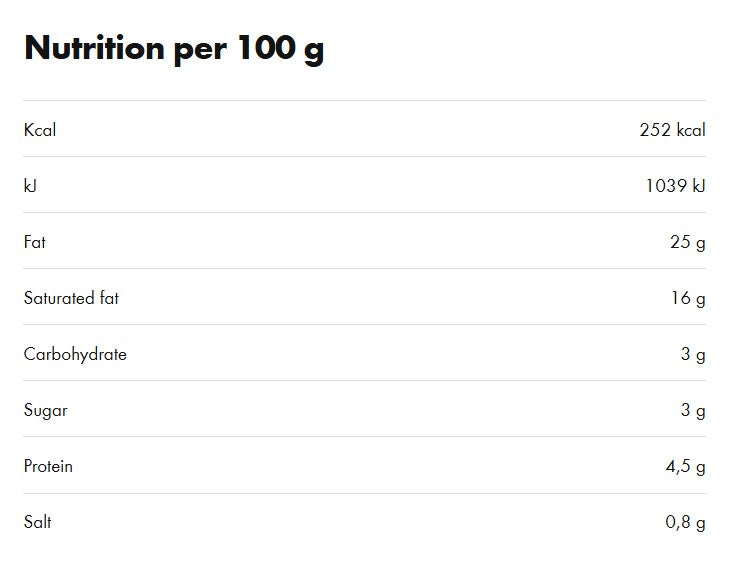This screenshot has height=569, width=747.
Task: Click the Kcal row label
Action: pos(39,130)
